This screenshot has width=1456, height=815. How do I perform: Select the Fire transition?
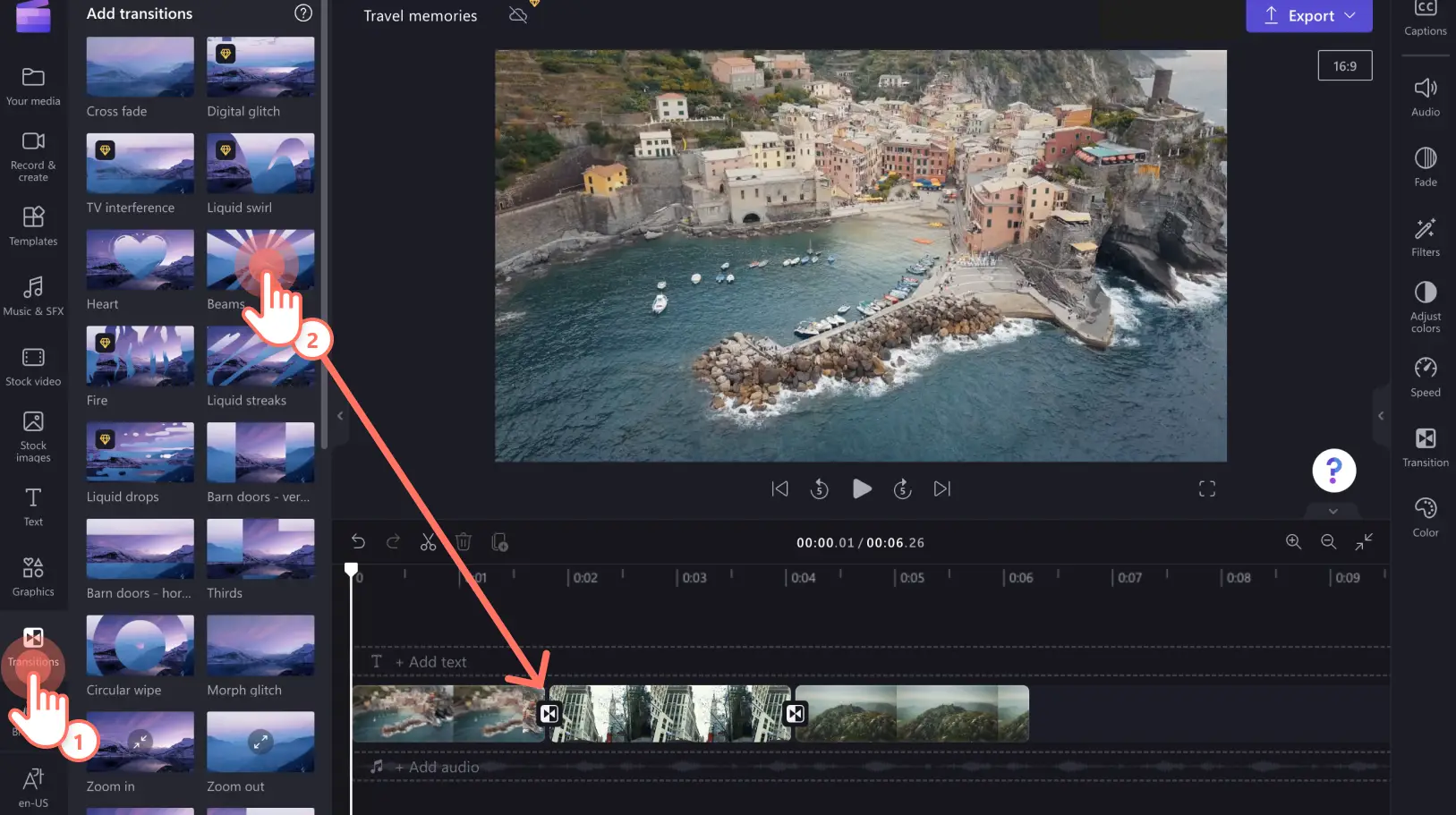pos(140,356)
